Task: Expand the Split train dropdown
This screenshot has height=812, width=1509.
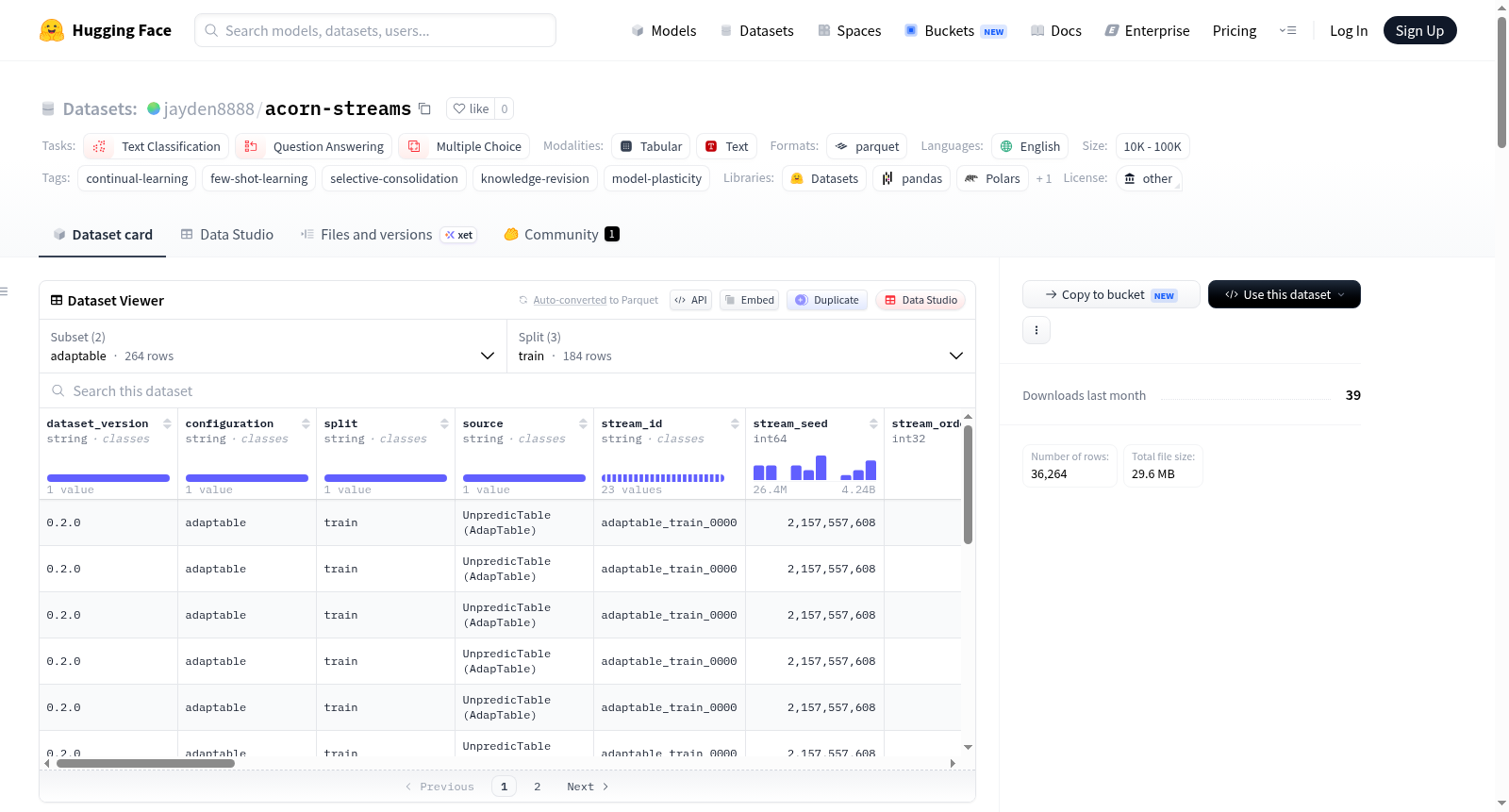Action: (x=741, y=346)
